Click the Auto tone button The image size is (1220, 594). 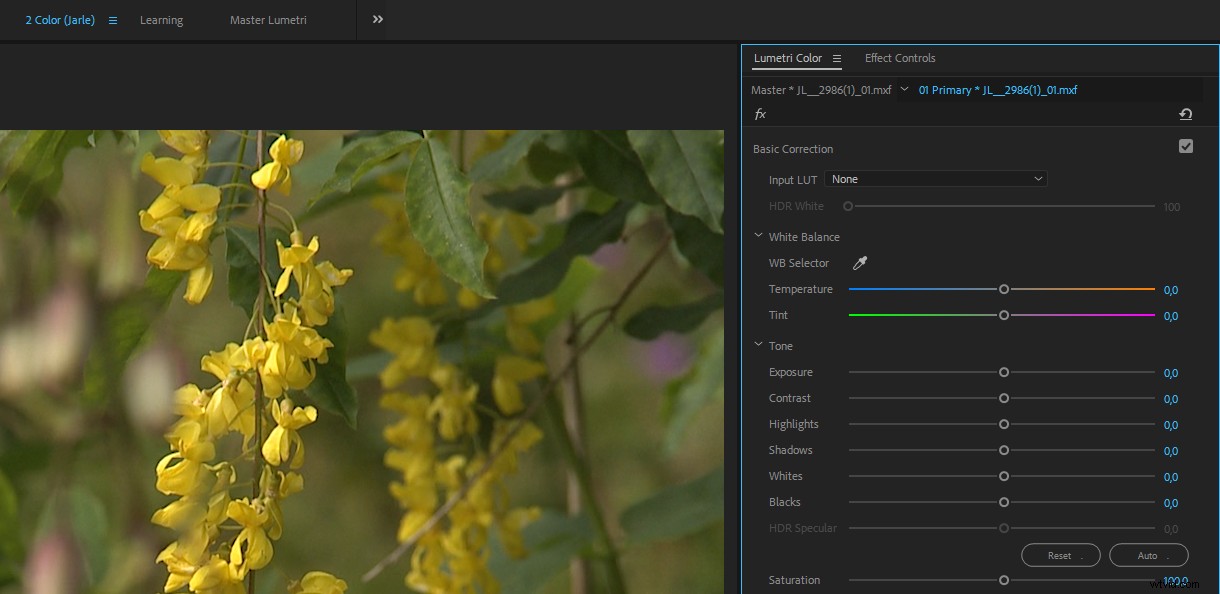(x=1148, y=555)
